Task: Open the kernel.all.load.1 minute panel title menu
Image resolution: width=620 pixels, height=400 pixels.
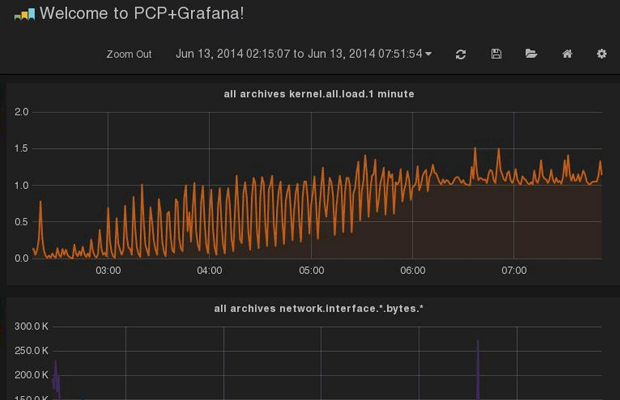Action: (x=318, y=94)
